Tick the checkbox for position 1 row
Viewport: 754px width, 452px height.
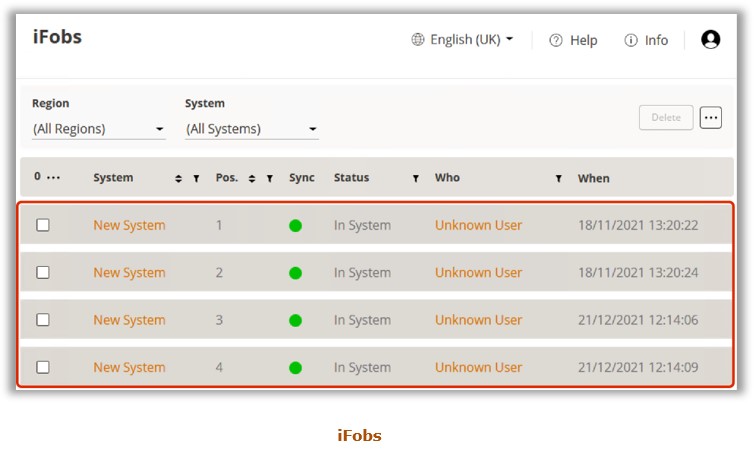tap(43, 225)
